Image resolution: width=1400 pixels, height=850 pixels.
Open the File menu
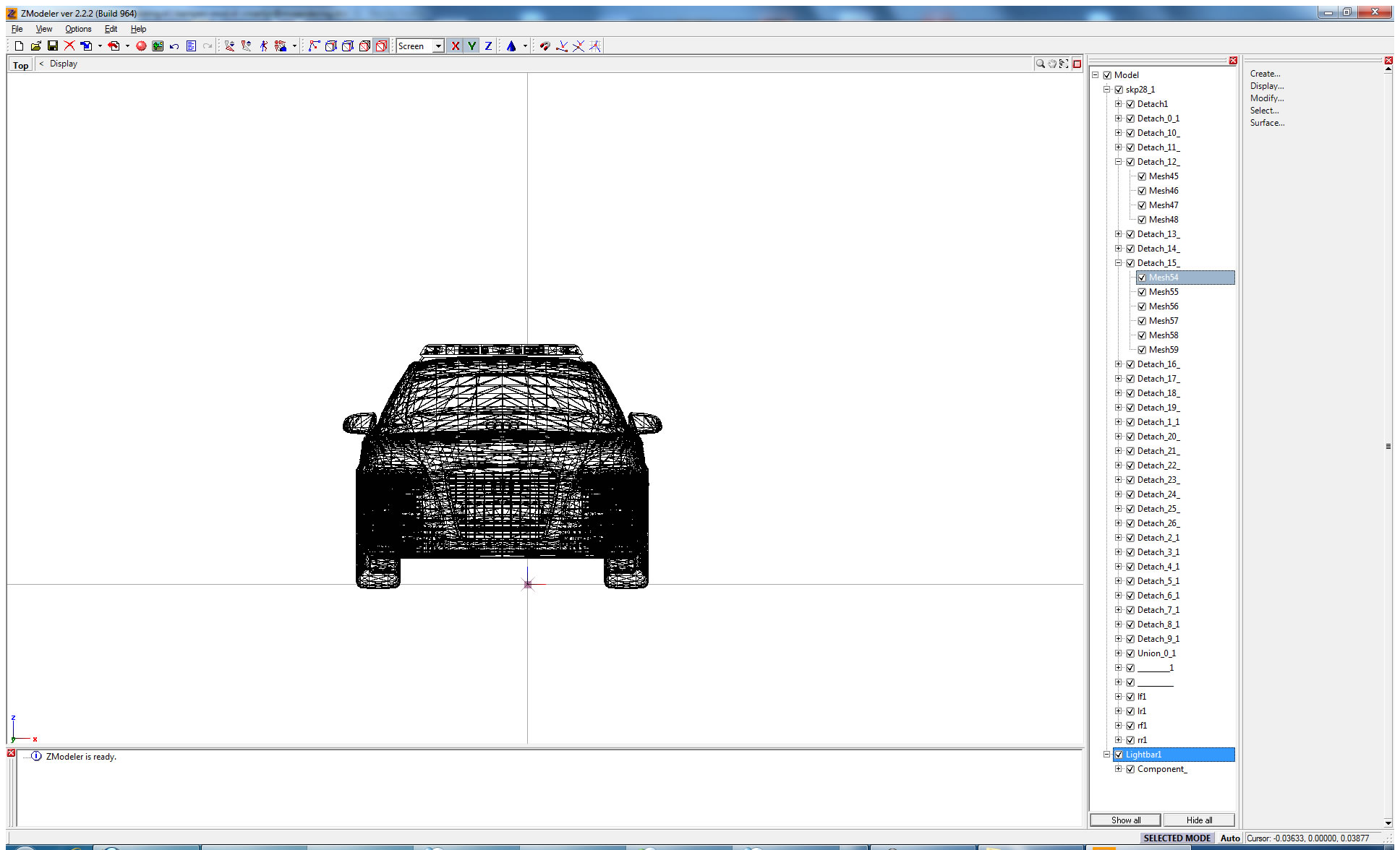tap(17, 29)
